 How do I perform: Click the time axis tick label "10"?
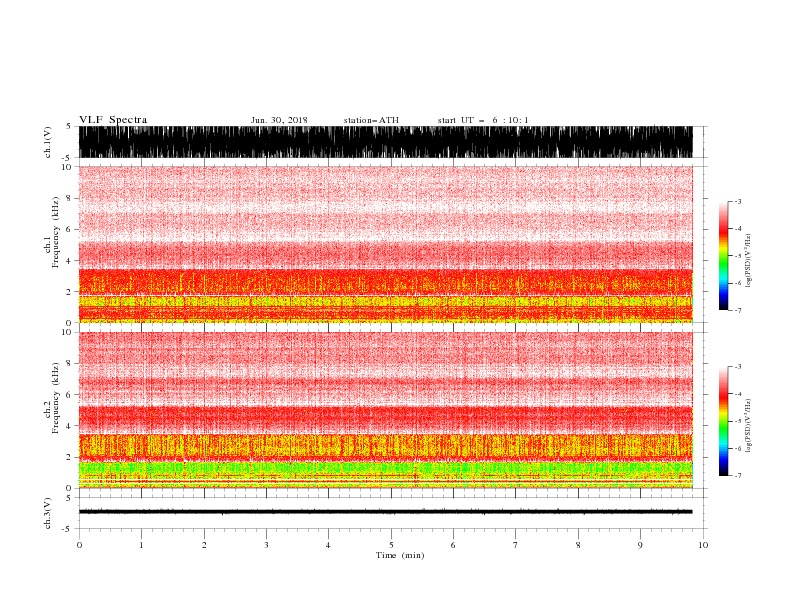point(703,545)
